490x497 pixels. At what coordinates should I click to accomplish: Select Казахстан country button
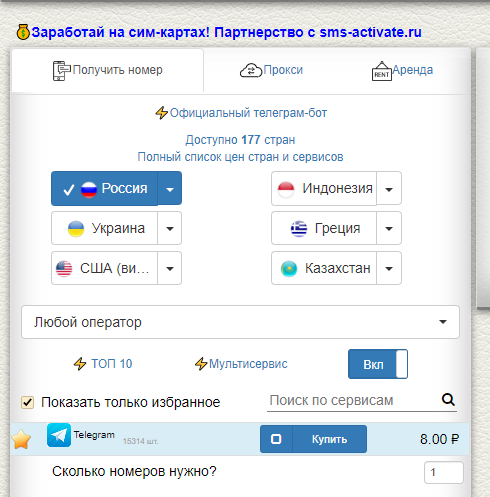(324, 268)
